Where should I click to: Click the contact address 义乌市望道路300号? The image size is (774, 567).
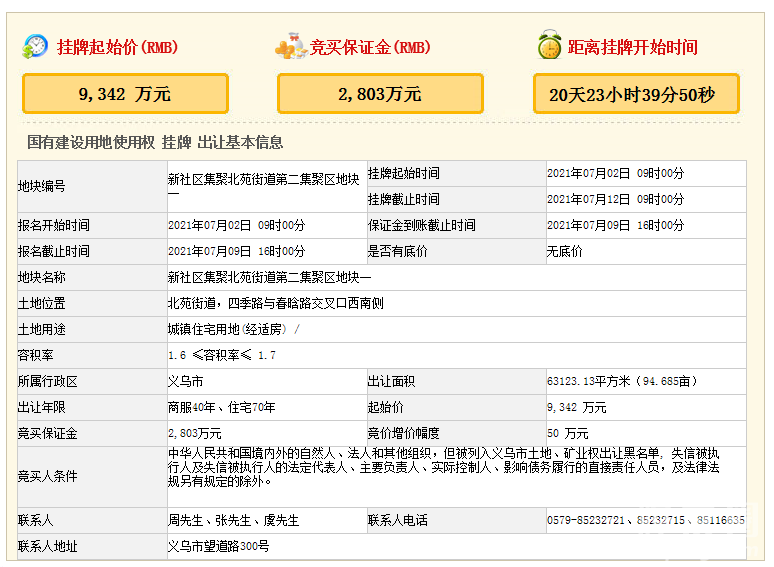tap(218, 546)
